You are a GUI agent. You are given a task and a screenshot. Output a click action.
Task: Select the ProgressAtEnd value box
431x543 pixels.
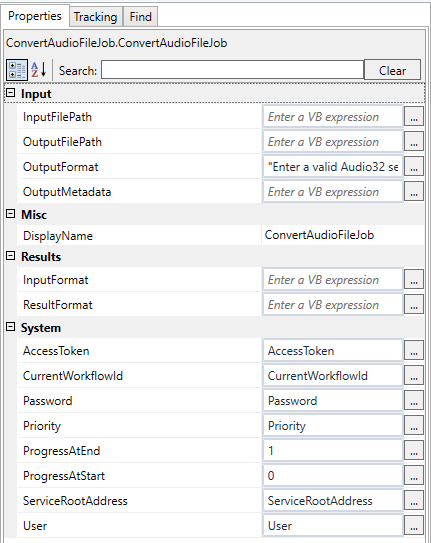tap(333, 451)
